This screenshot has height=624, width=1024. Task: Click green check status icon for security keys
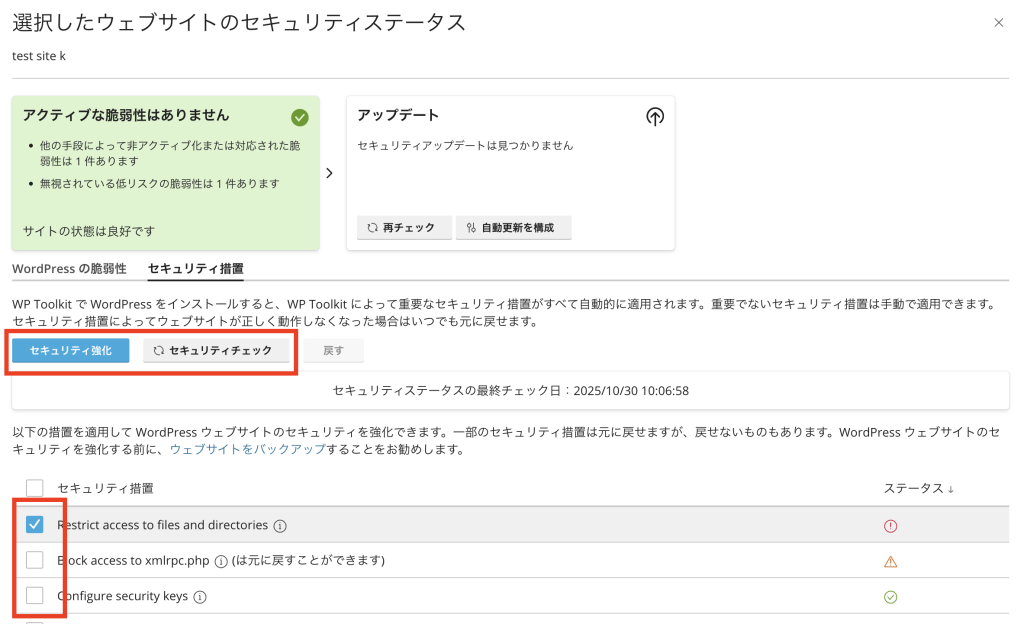coord(890,597)
